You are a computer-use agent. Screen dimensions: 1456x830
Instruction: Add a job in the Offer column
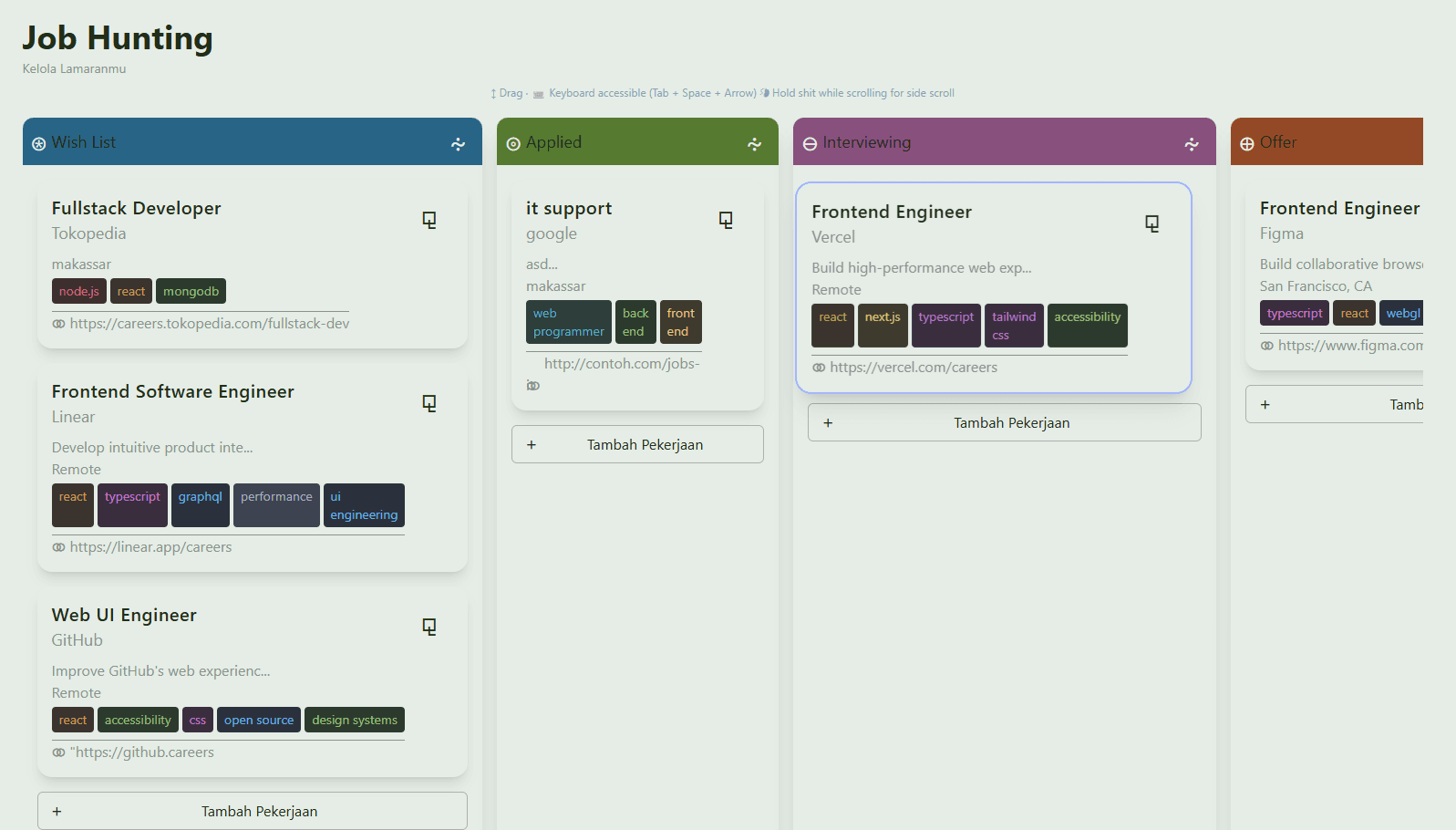(1335, 404)
